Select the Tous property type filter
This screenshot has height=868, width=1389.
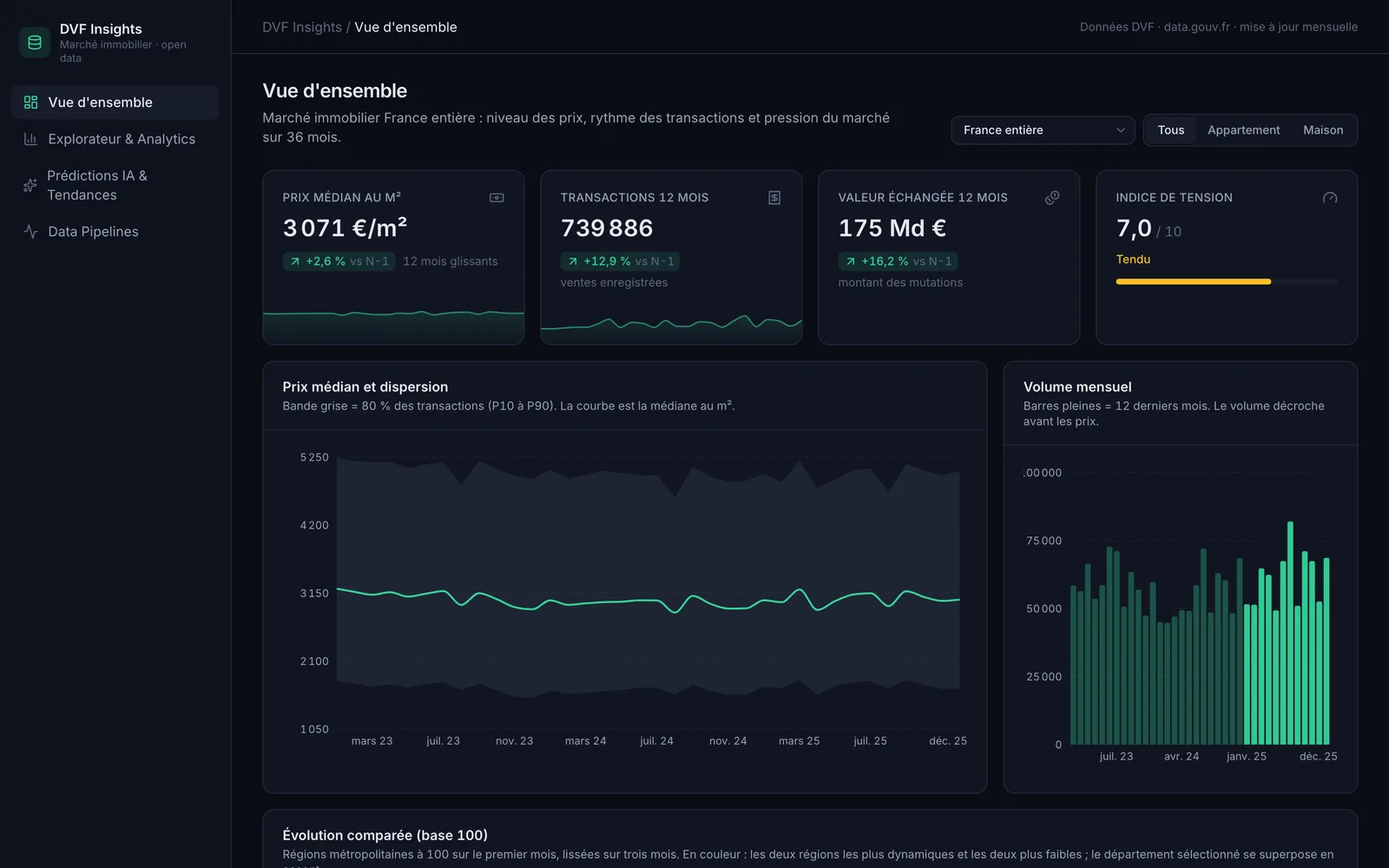1170,130
